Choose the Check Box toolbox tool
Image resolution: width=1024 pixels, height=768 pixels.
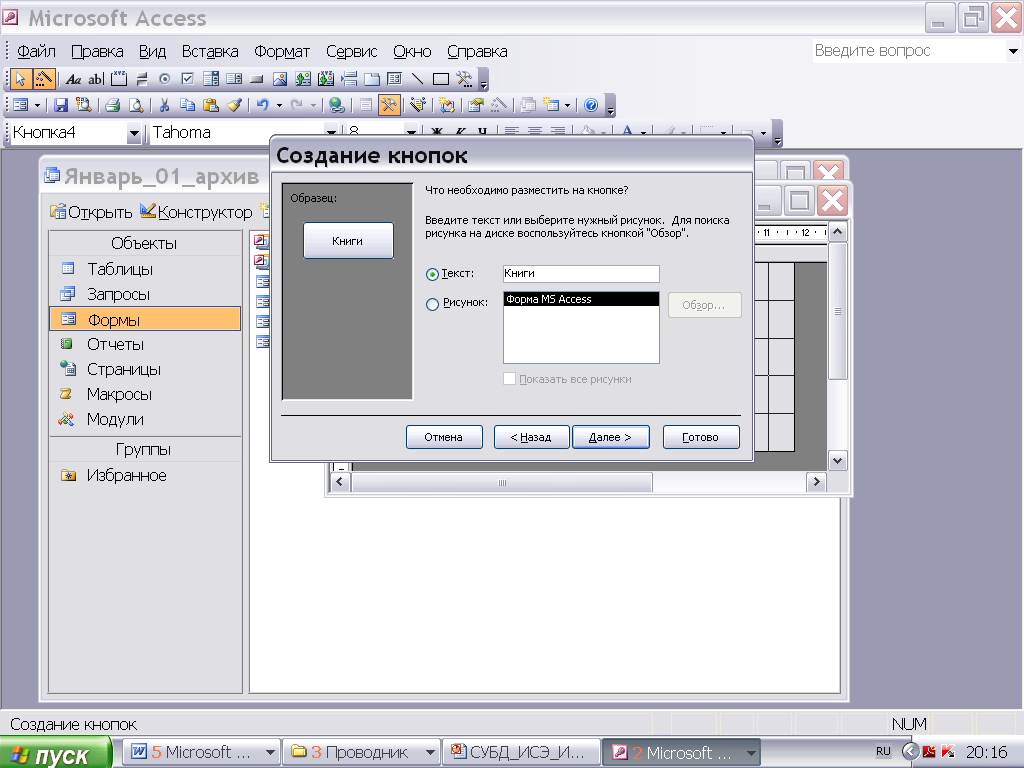click(x=187, y=80)
